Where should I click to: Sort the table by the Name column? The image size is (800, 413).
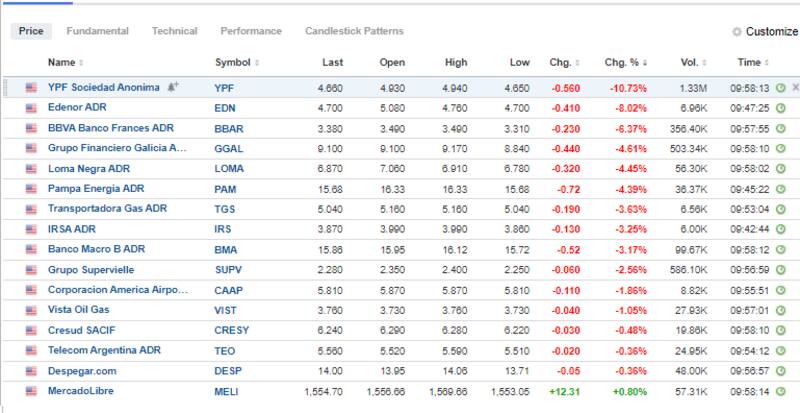(61, 62)
